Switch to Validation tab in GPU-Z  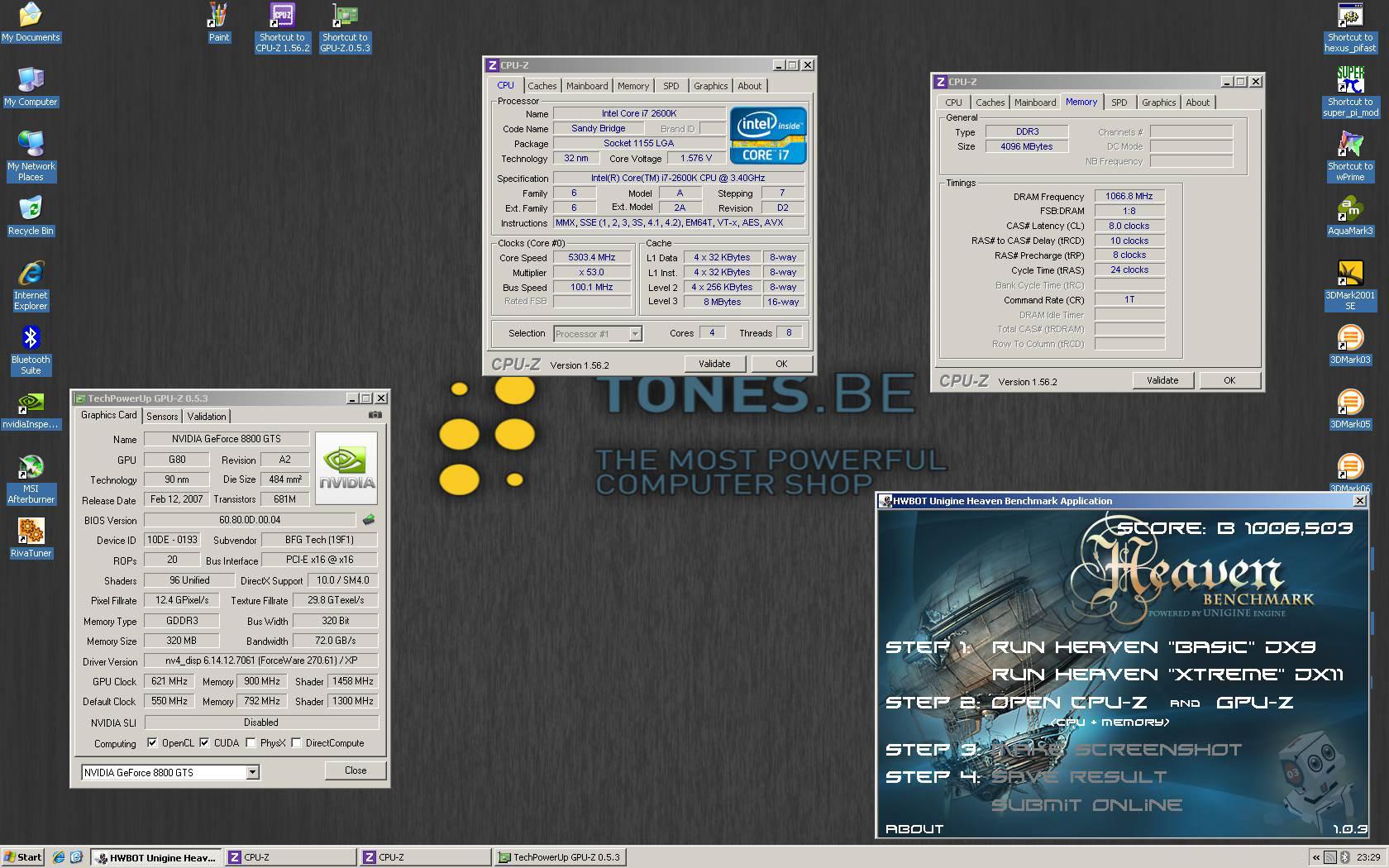coord(207,417)
